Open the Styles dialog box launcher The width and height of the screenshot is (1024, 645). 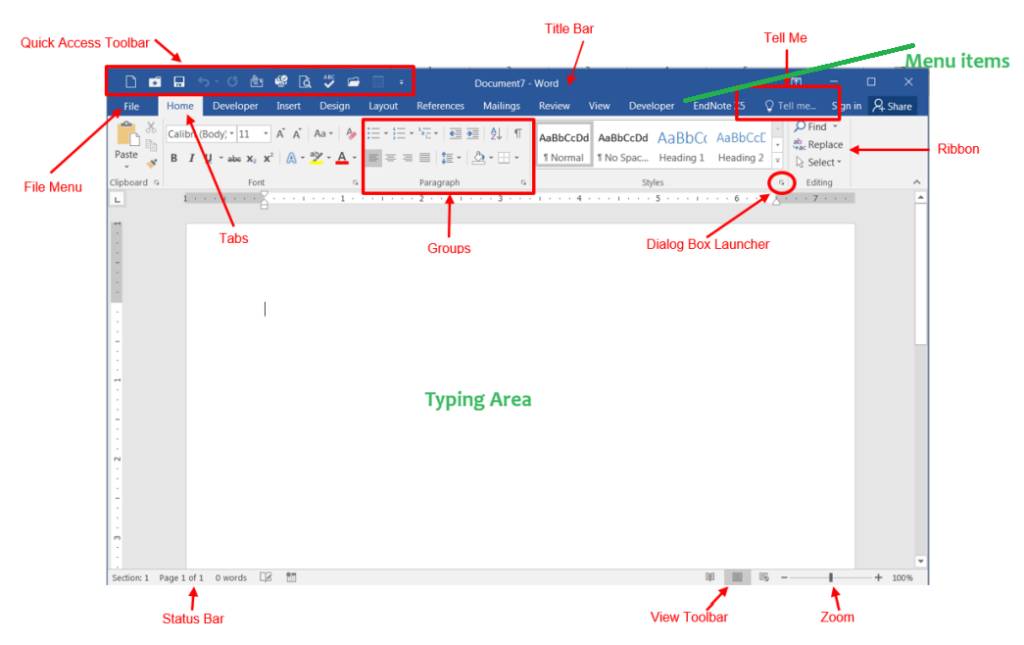(x=779, y=182)
